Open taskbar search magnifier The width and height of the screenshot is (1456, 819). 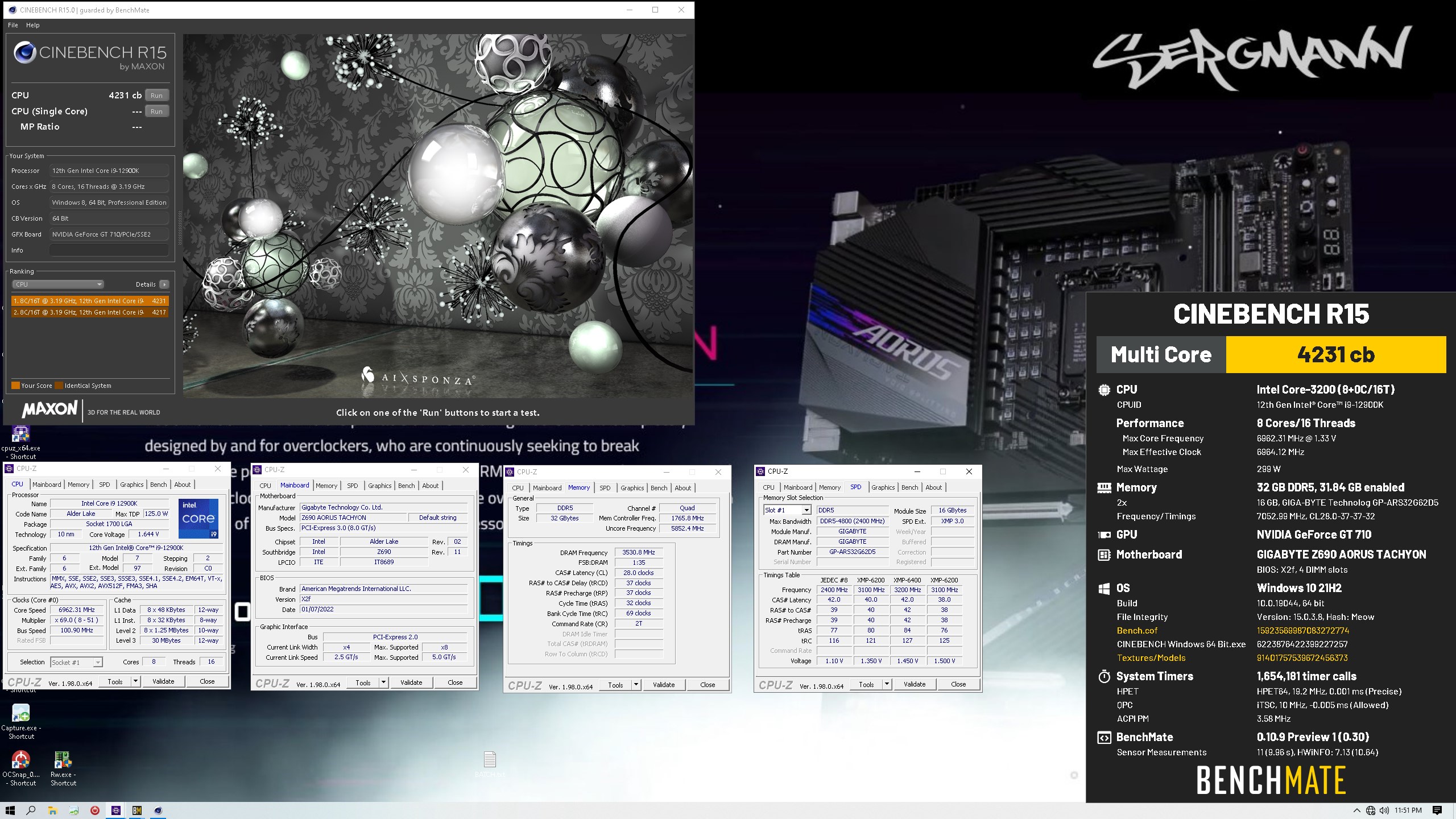(31, 810)
